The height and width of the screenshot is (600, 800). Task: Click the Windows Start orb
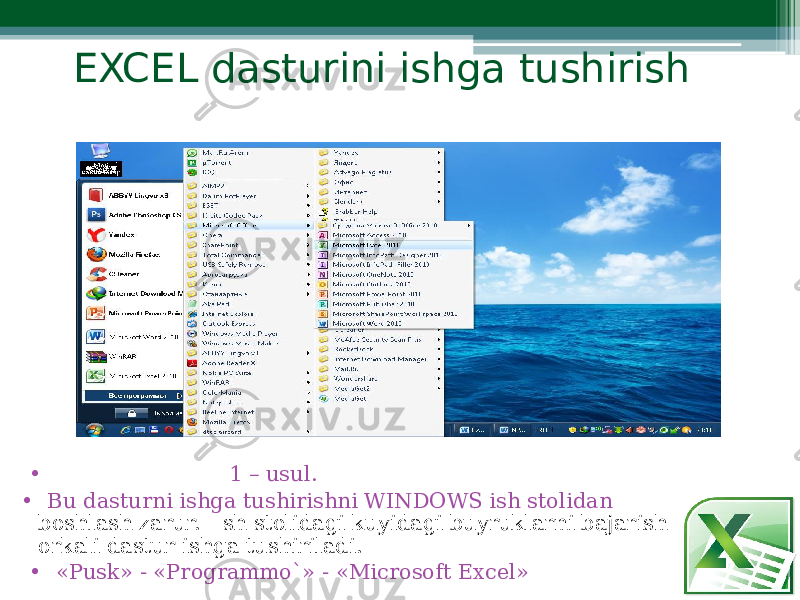tap(95, 430)
